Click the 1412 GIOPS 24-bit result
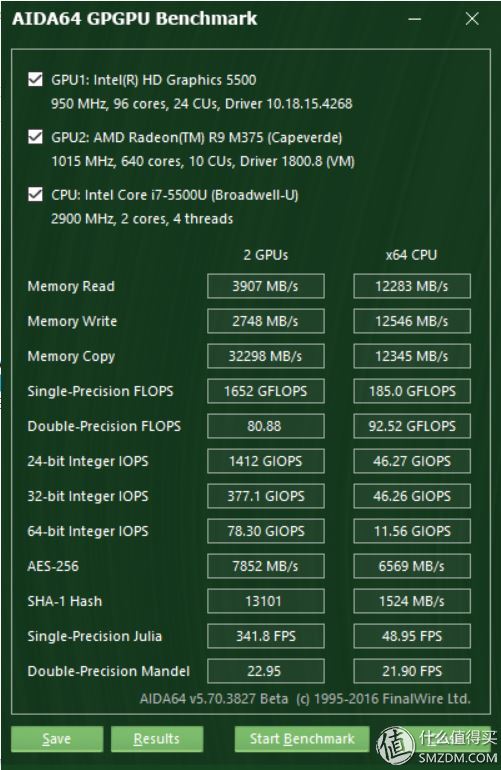The width and height of the screenshot is (501, 770). (266, 461)
